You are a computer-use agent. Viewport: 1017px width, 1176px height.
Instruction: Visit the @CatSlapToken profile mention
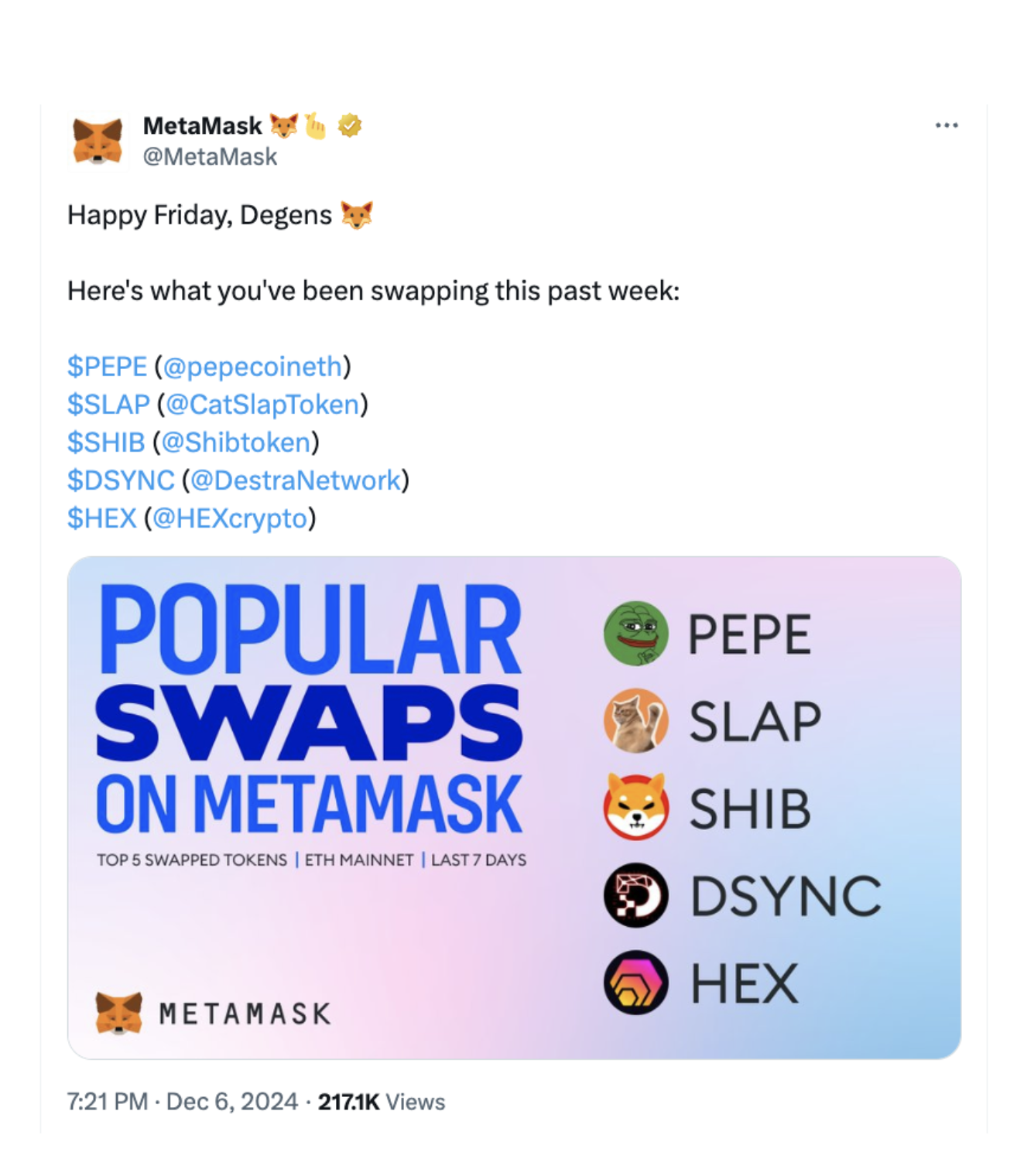pyautogui.click(x=262, y=404)
